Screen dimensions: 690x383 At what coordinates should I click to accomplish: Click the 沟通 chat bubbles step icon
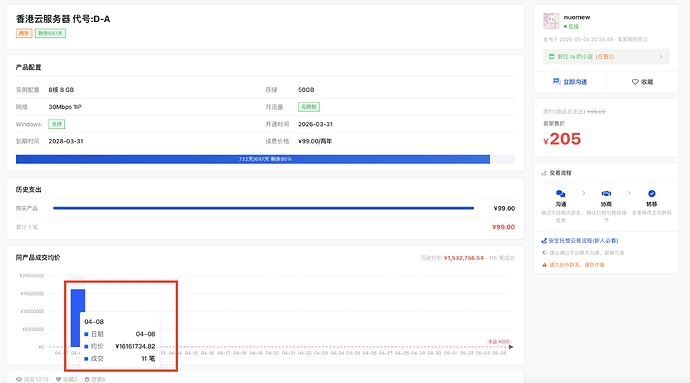(x=560, y=194)
